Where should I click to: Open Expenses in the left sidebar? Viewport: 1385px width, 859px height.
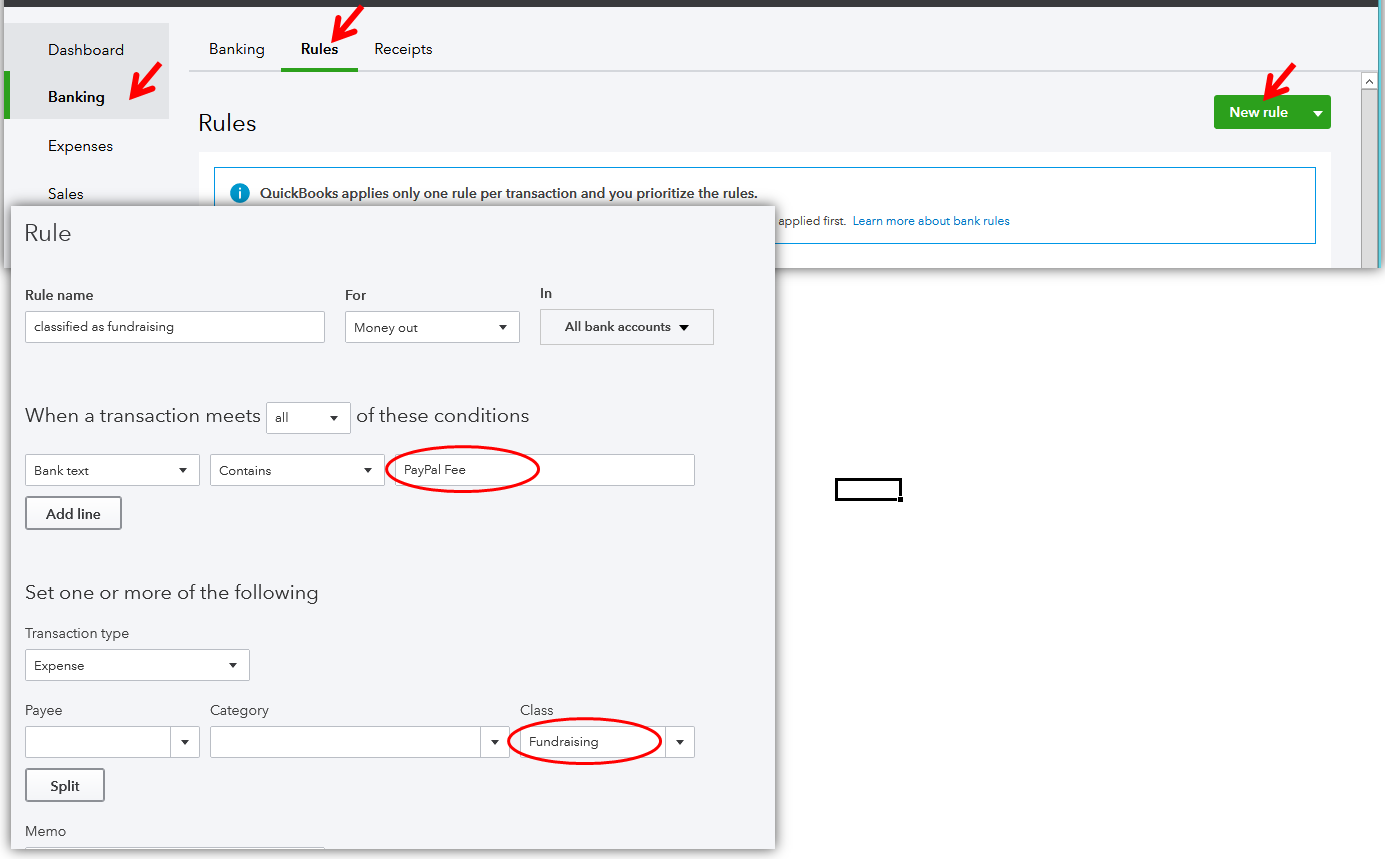pyautogui.click(x=80, y=146)
